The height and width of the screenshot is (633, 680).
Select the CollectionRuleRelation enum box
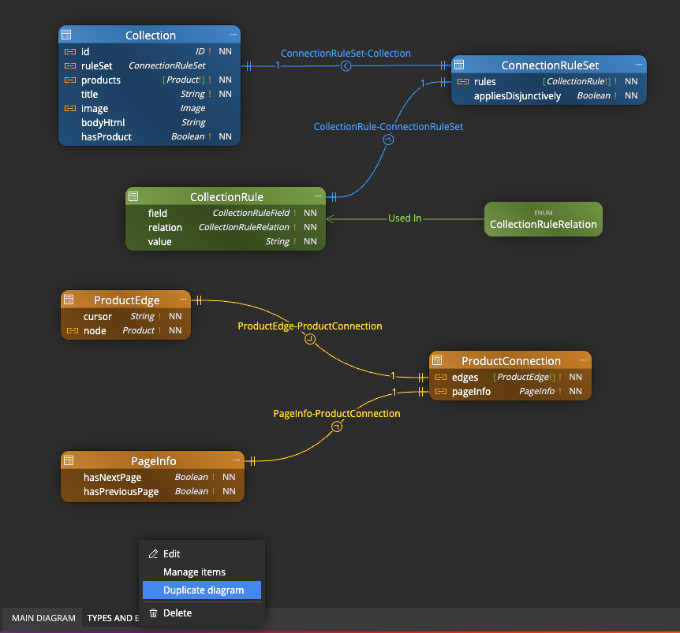point(543,219)
